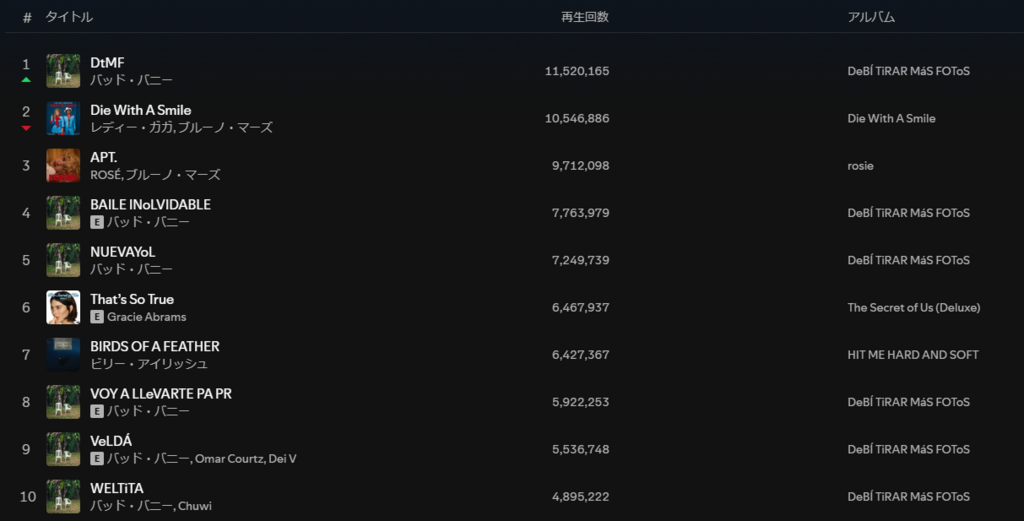
Task: Click the red down arrow under rank 2
Action: coord(26,128)
